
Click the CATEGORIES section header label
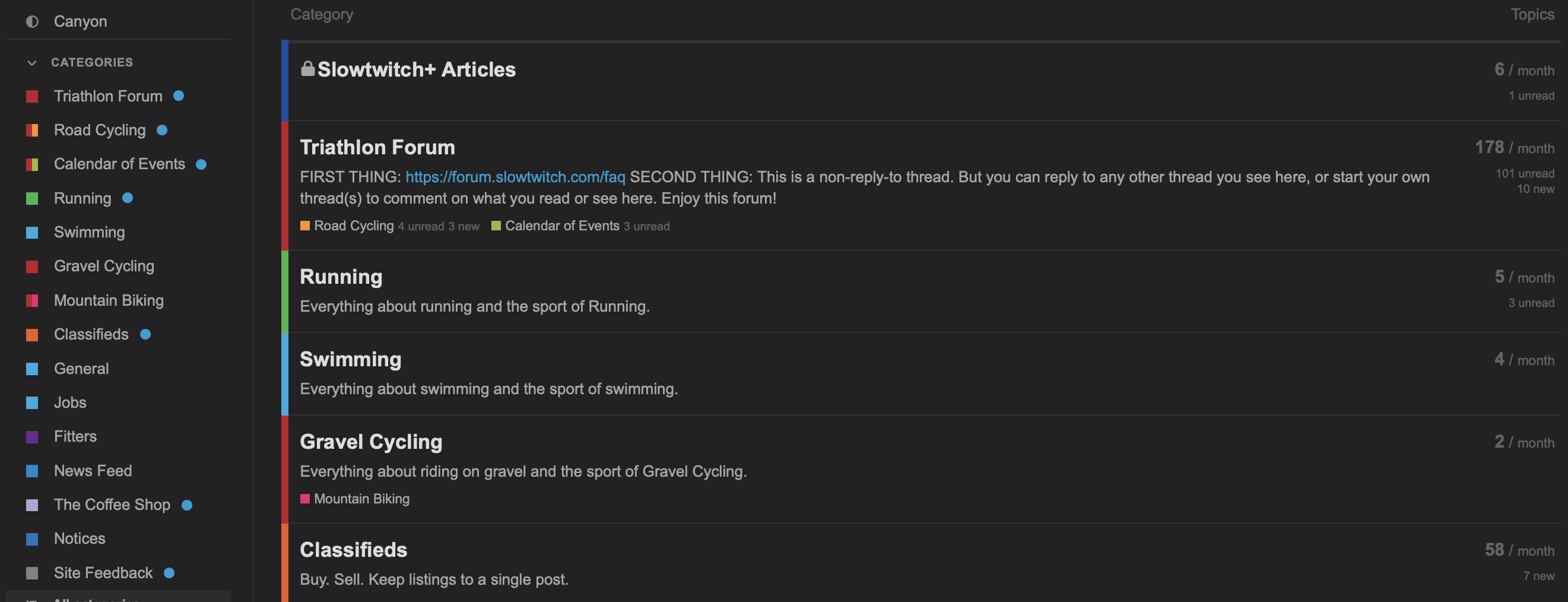click(92, 62)
